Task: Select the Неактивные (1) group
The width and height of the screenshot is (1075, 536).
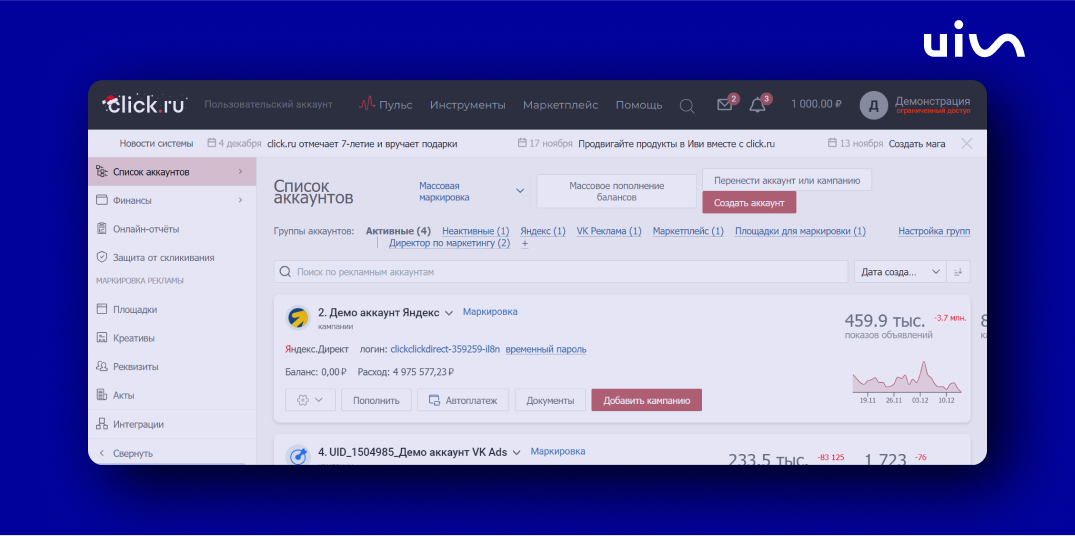Action: (476, 231)
